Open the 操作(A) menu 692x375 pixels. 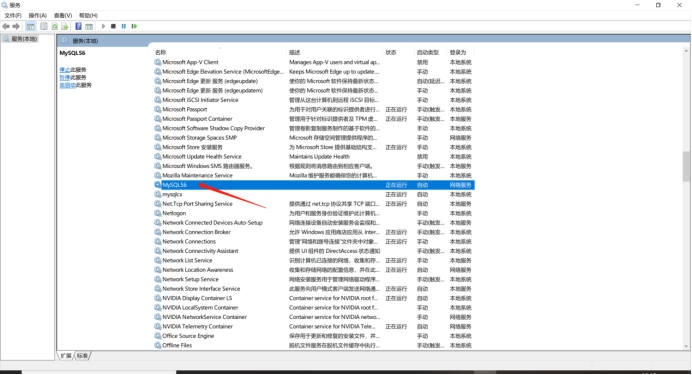pos(38,15)
